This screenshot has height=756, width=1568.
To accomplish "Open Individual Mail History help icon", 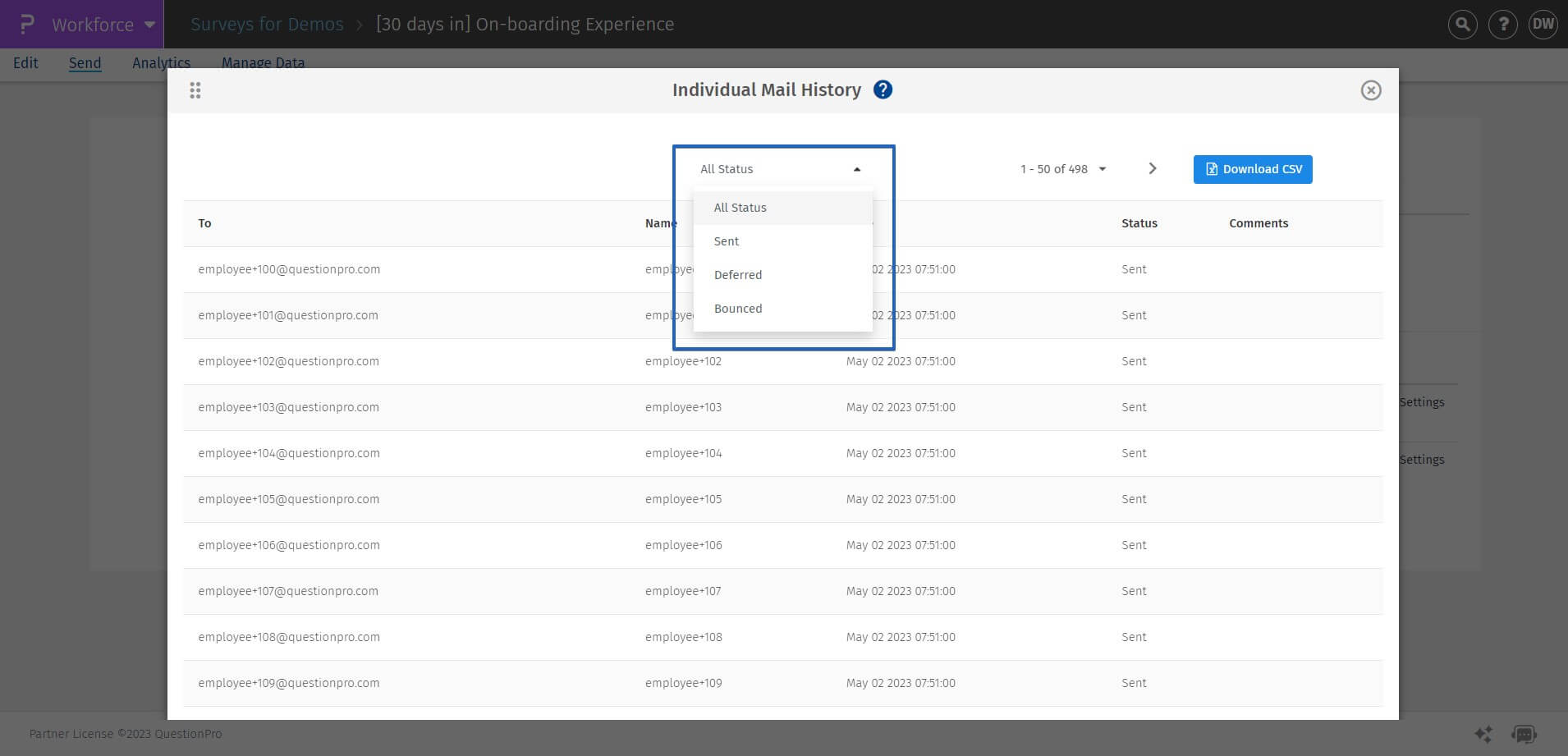I will click(883, 89).
